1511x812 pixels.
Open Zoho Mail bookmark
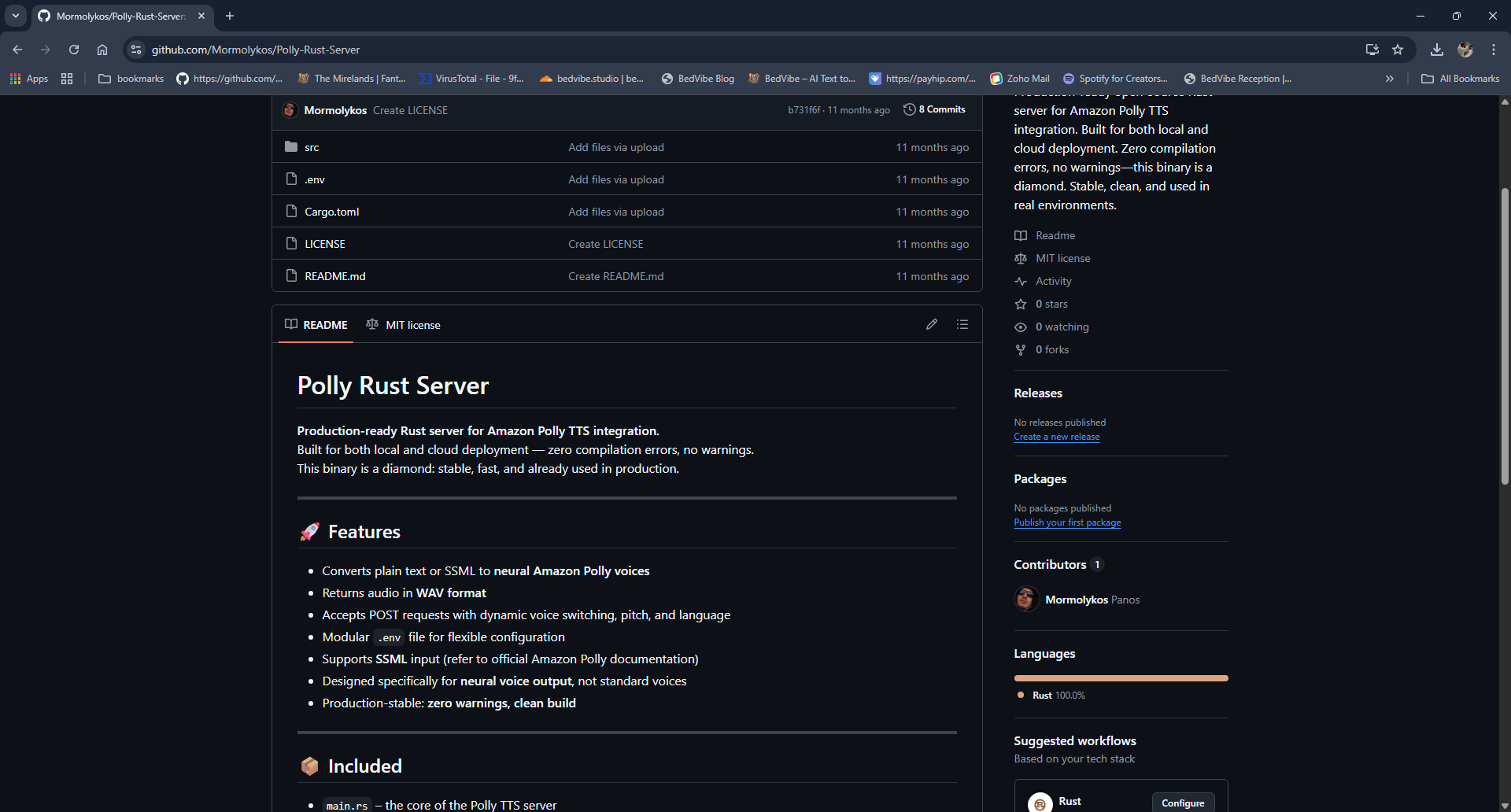pyautogui.click(x=1020, y=79)
